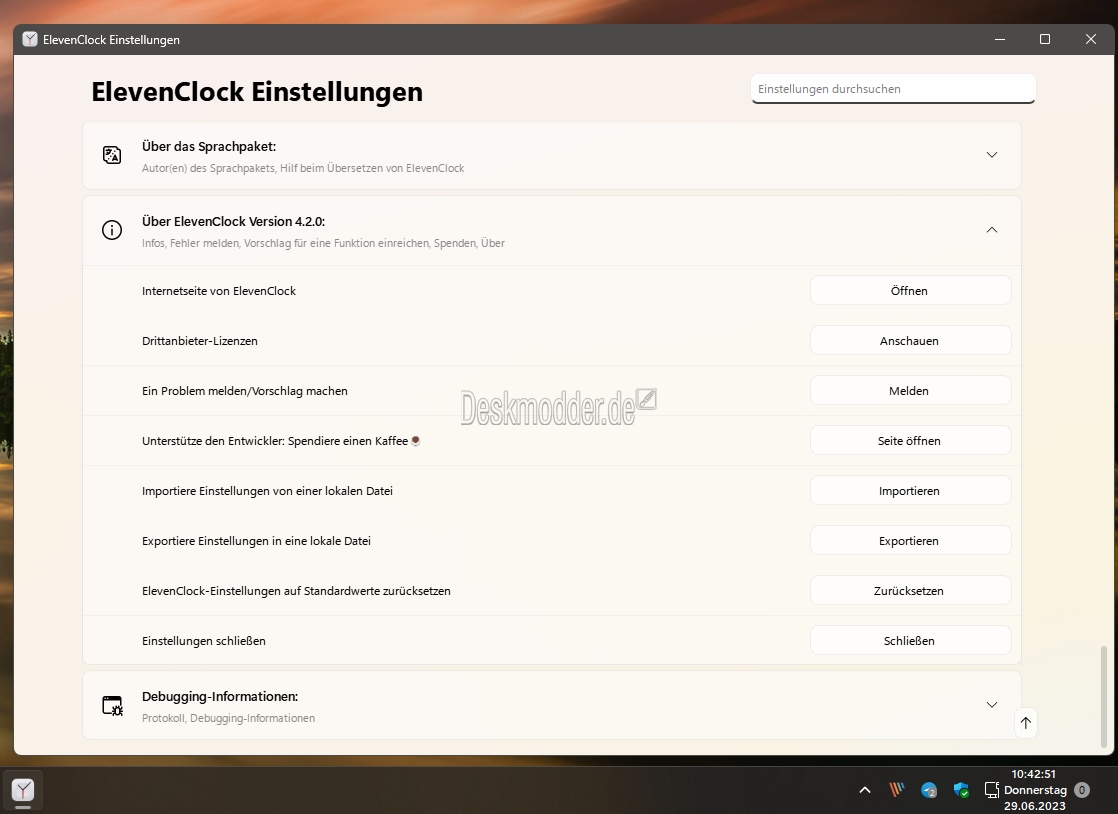
Task: Click the text Ein Problem melden/Vorschlag machen
Action: (x=245, y=391)
